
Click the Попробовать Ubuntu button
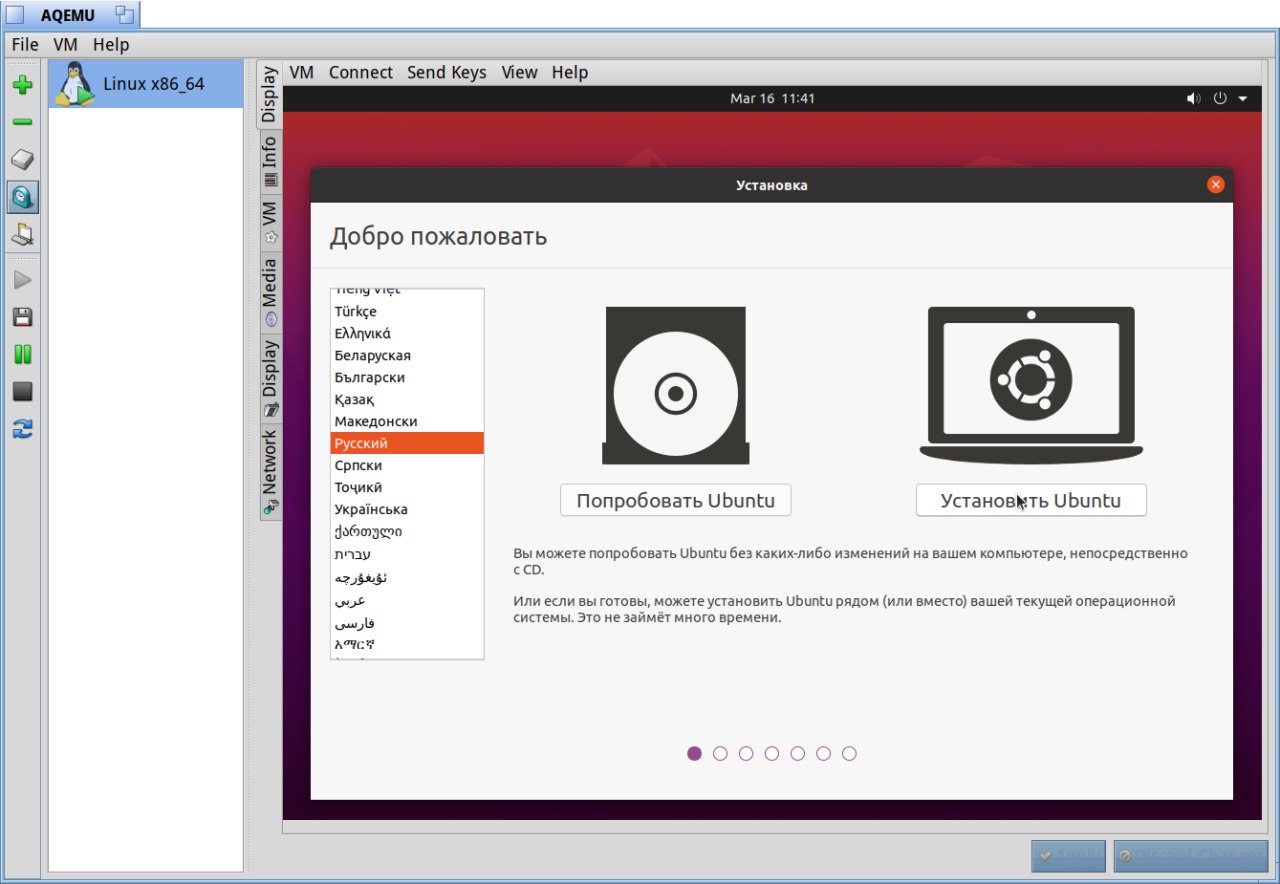(675, 500)
